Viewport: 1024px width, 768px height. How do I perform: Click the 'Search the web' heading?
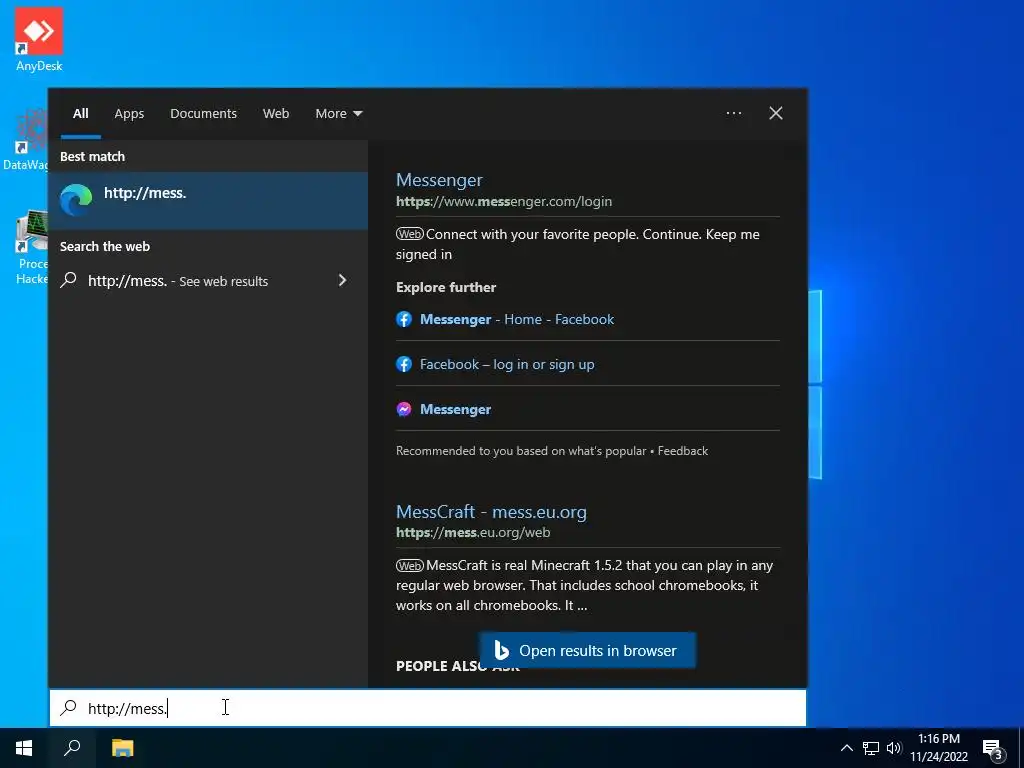click(x=105, y=246)
